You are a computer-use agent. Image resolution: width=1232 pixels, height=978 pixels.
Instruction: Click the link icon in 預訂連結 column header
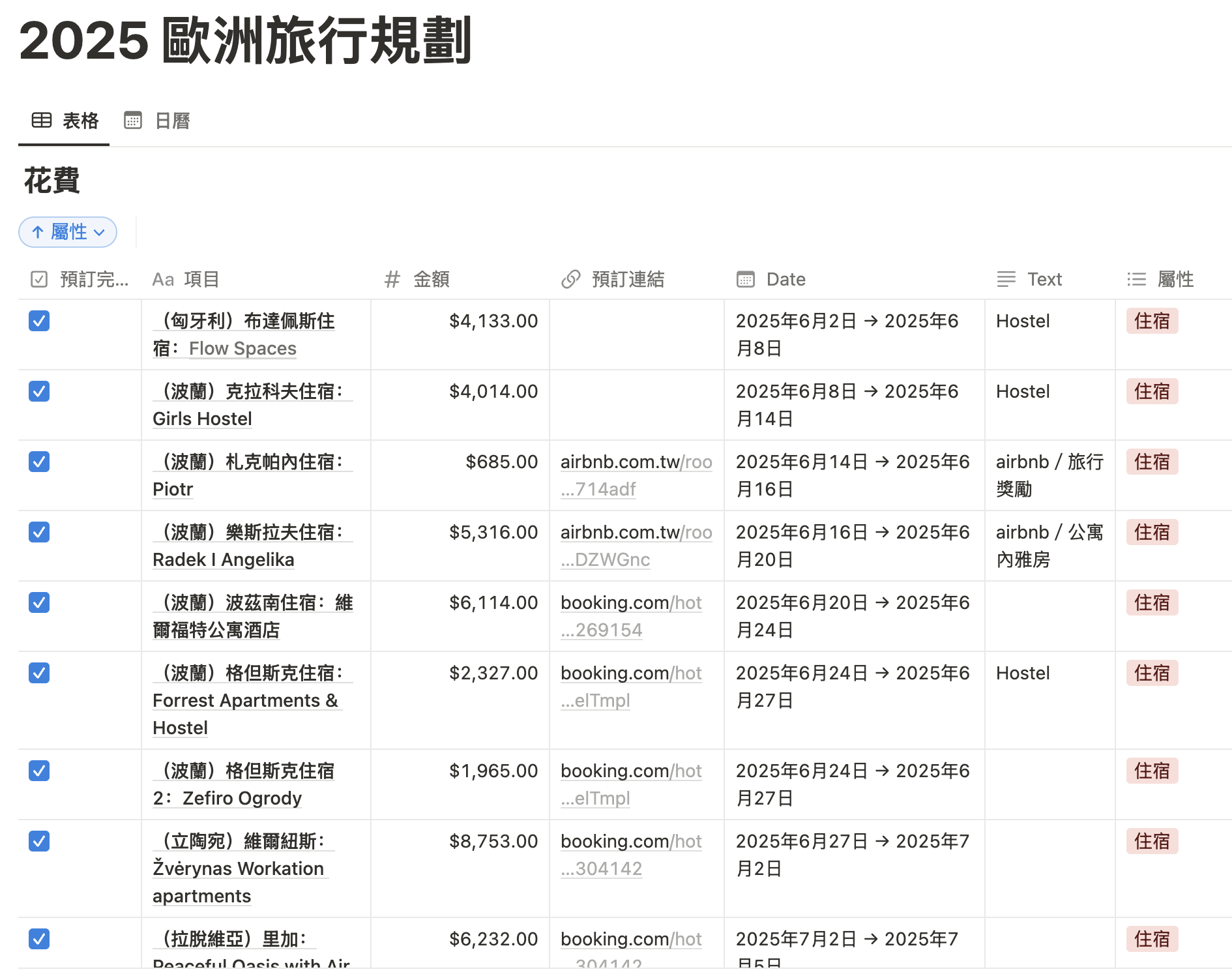[570, 280]
